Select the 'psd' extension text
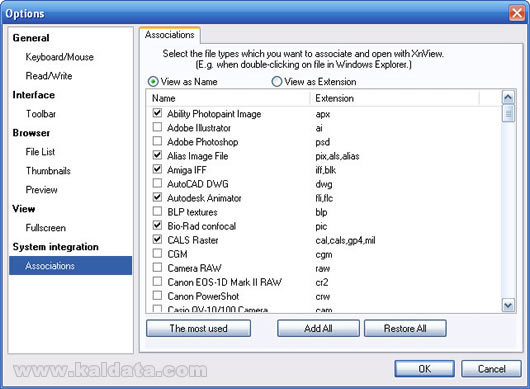Screen dimensions: 530x389 [322, 142]
